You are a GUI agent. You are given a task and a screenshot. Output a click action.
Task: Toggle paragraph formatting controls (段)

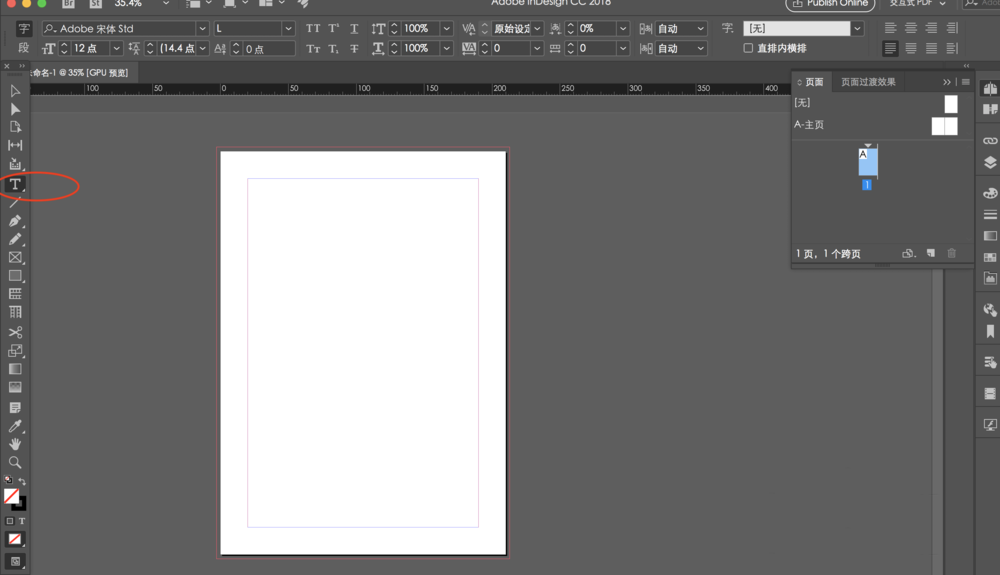[23, 48]
